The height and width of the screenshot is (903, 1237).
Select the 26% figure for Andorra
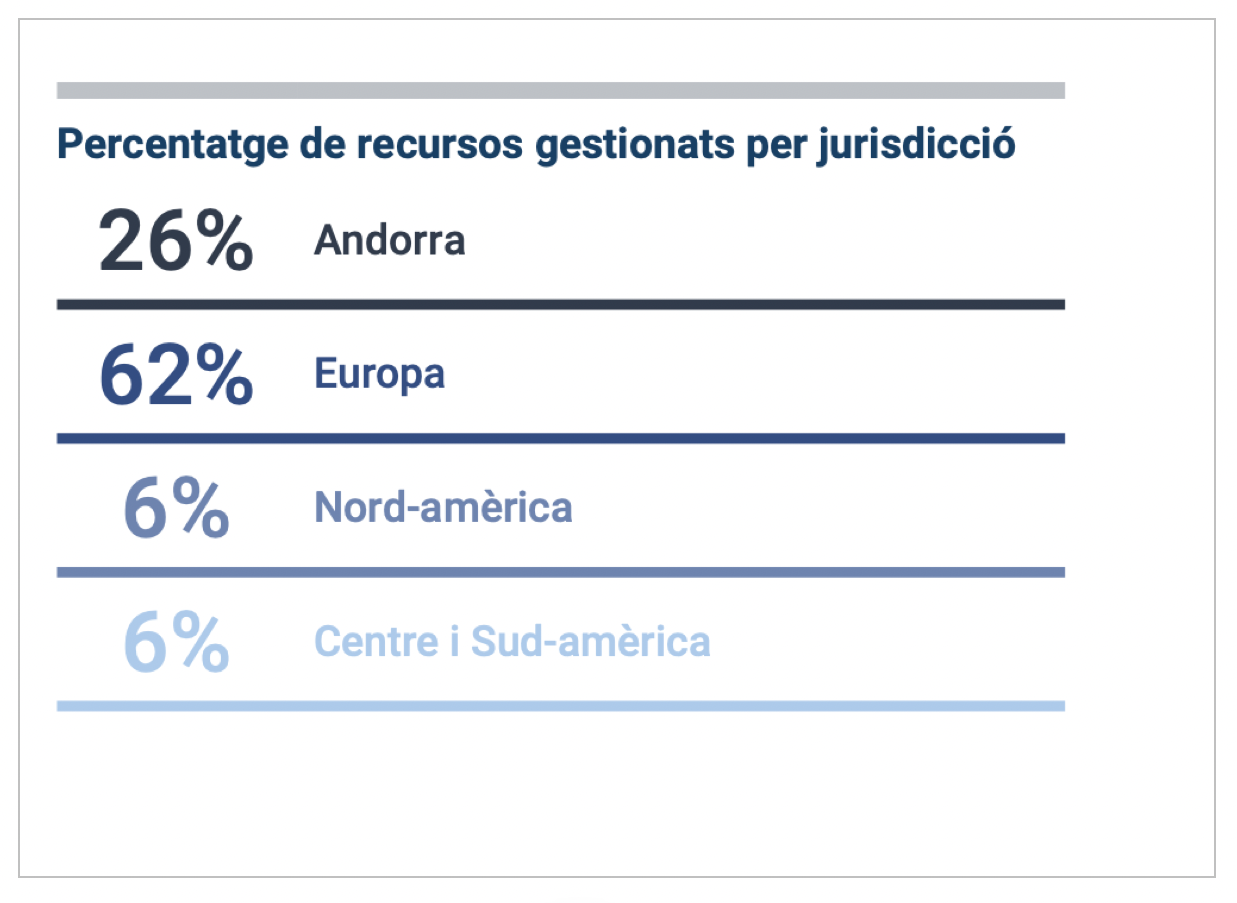click(175, 242)
